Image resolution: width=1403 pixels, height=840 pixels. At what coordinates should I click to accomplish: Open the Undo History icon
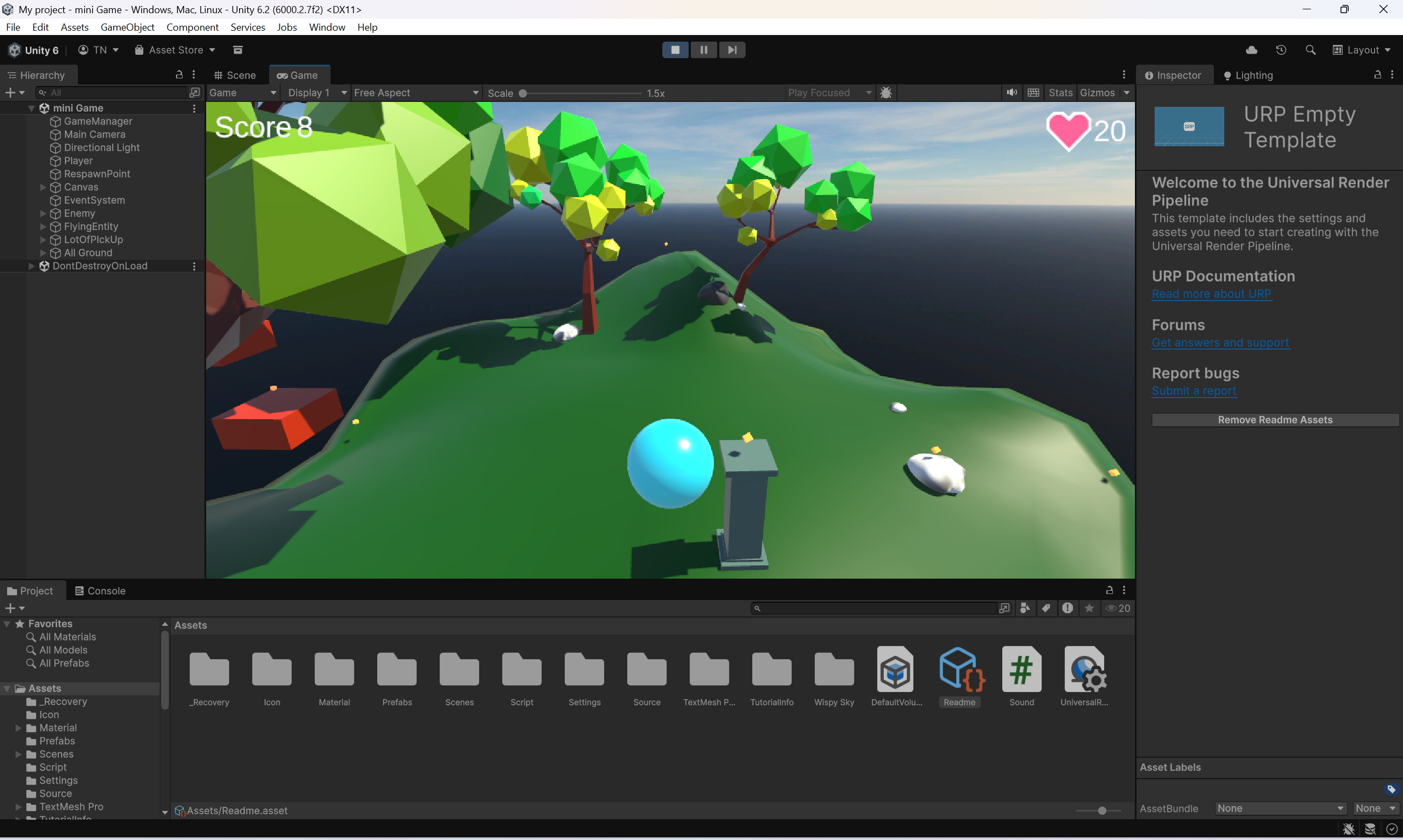click(x=1281, y=50)
